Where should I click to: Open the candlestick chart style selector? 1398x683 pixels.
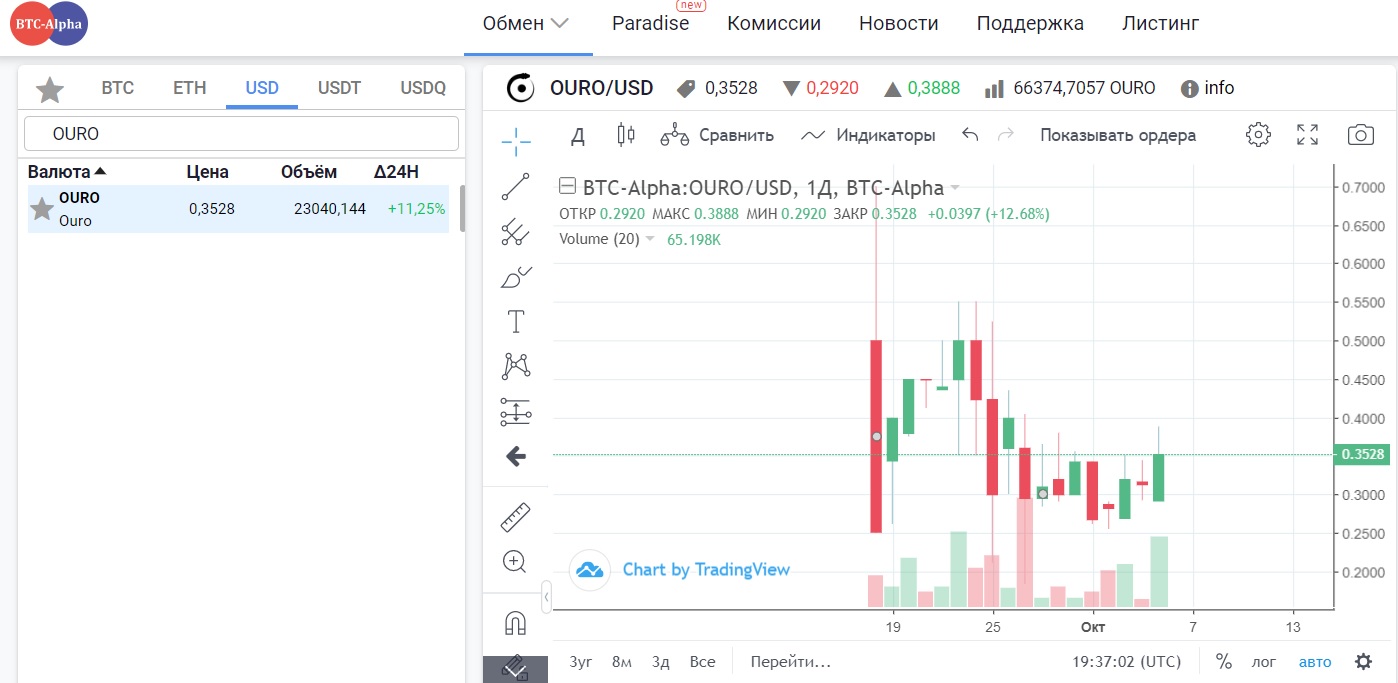626,135
